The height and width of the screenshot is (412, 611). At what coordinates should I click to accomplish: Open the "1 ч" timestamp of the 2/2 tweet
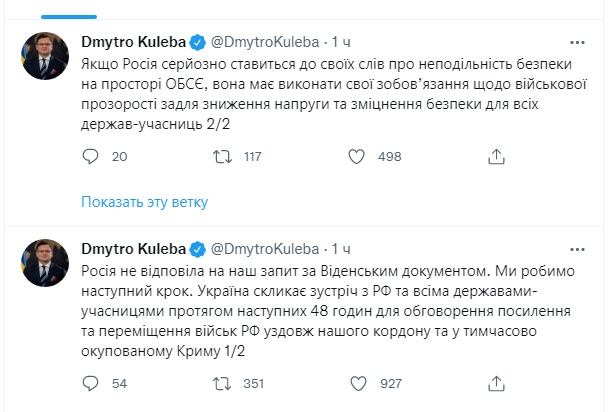[x=340, y=42]
